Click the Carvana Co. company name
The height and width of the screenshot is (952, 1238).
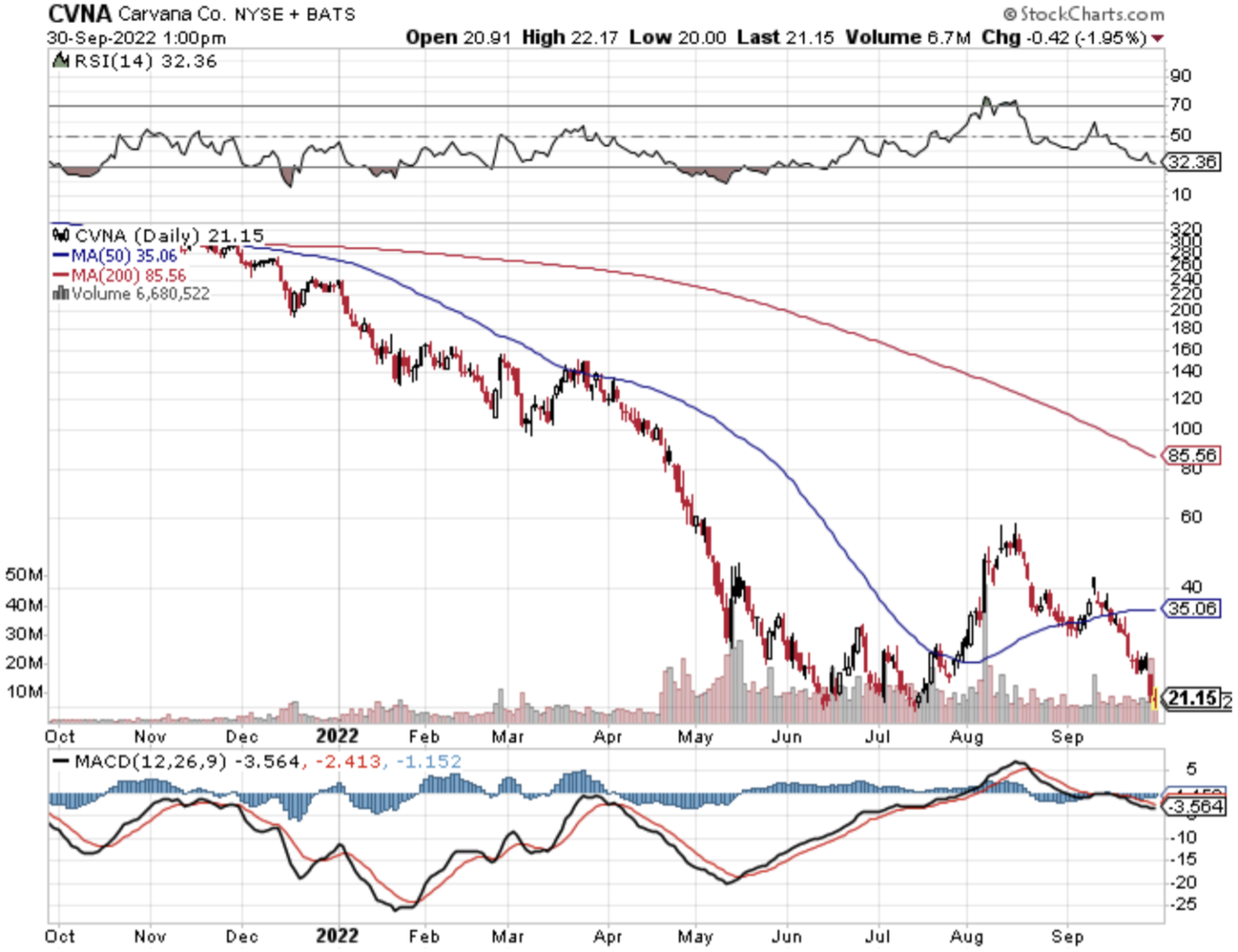172,14
